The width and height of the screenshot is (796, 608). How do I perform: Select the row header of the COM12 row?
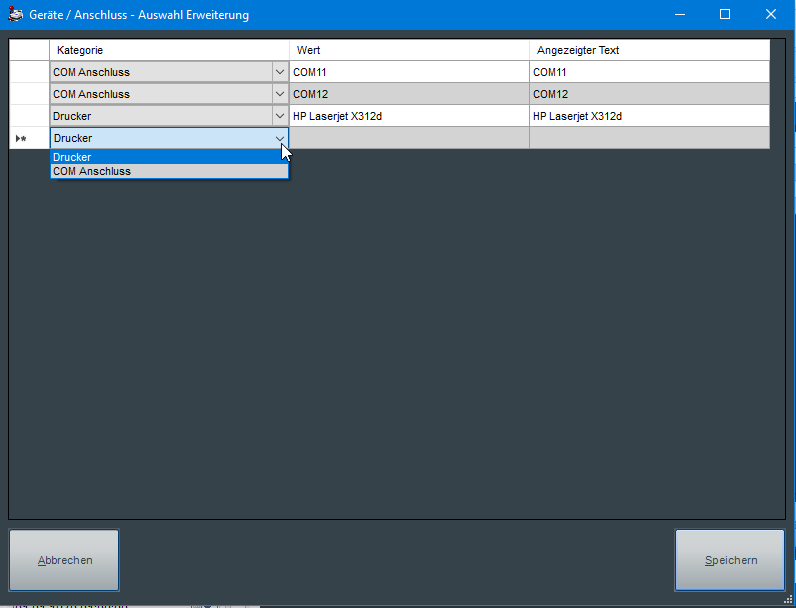pos(29,94)
